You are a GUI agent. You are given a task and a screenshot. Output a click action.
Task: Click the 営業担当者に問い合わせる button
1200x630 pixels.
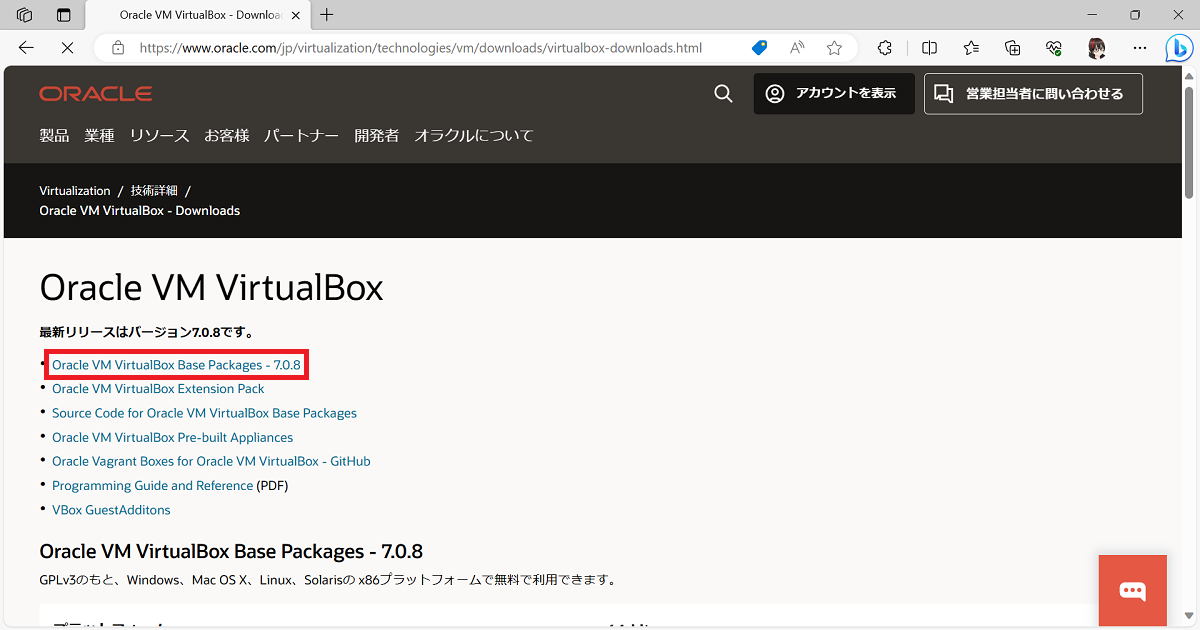1032,93
